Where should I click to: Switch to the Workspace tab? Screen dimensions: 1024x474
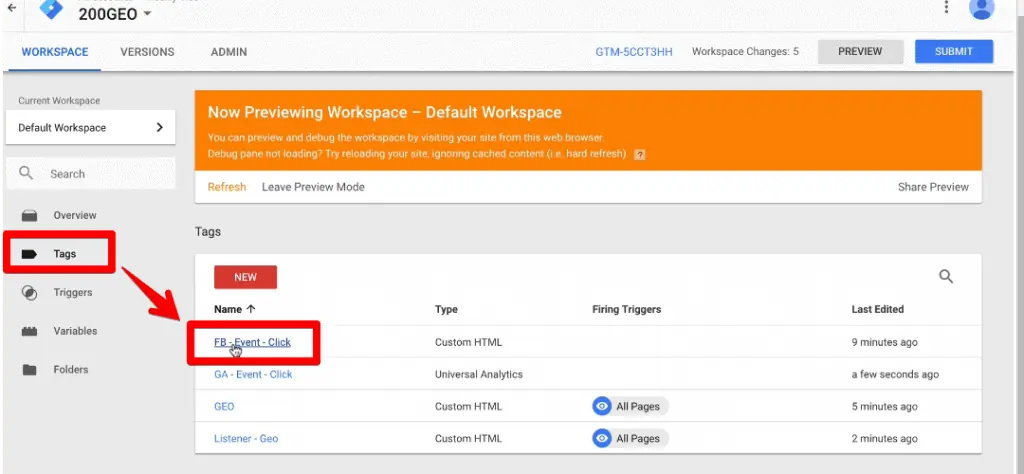pyautogui.click(x=55, y=52)
